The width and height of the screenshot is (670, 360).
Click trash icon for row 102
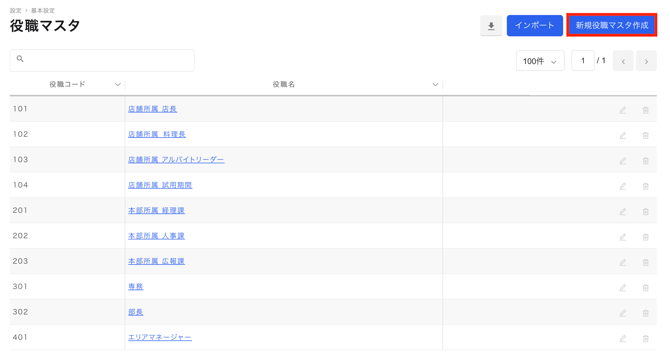click(x=646, y=135)
